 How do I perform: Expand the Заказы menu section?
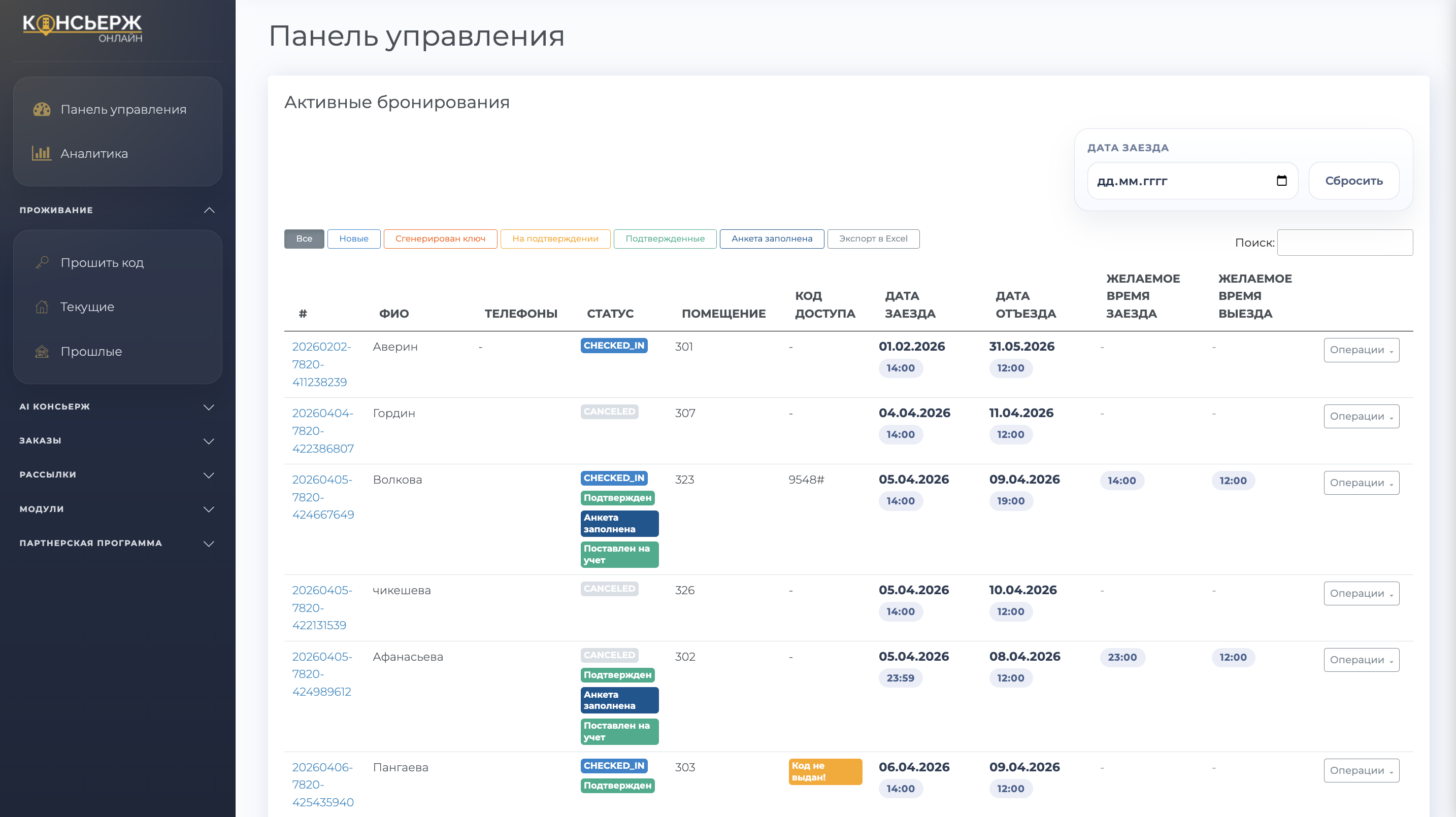pos(209,440)
